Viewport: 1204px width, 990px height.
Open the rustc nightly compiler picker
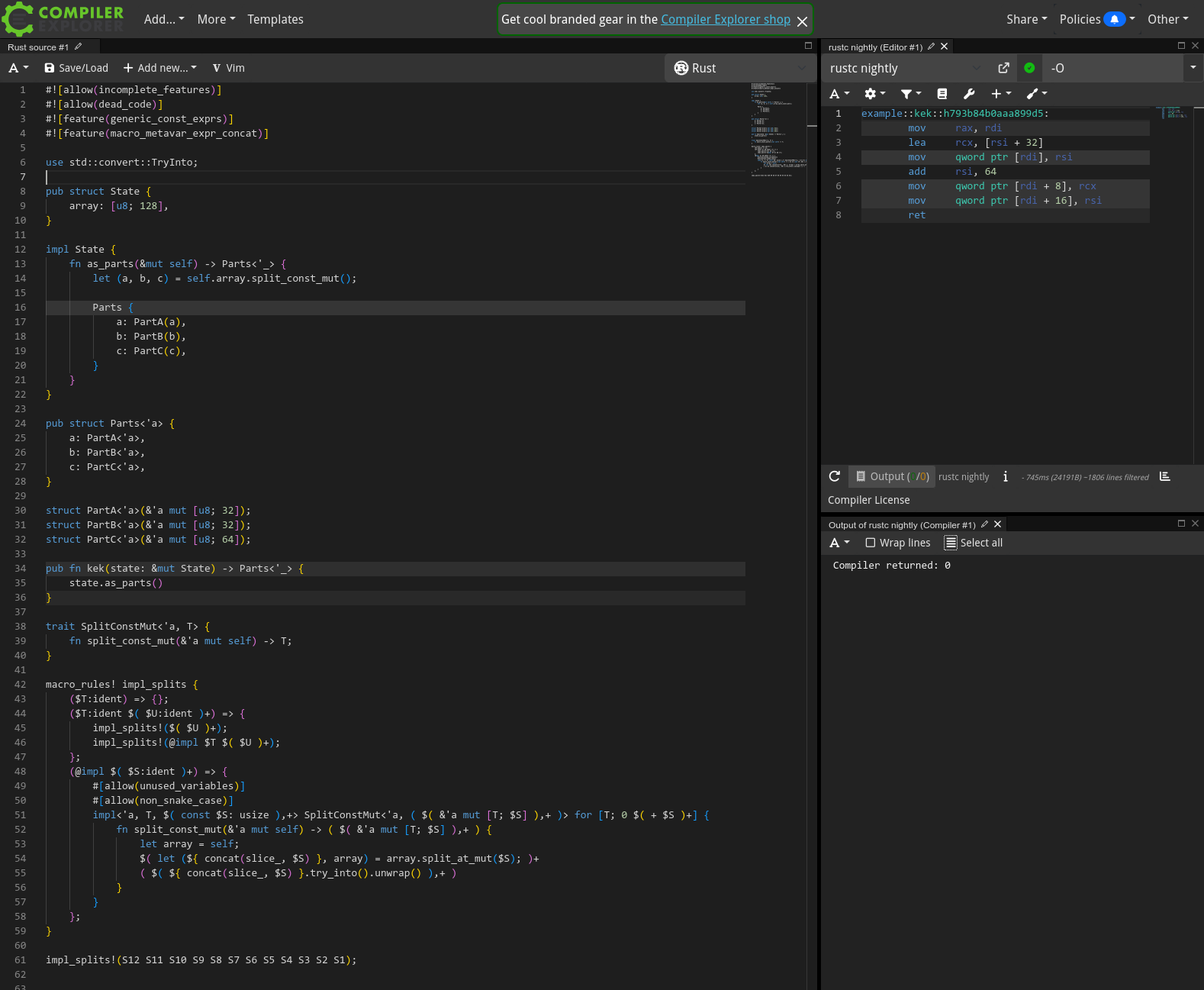point(905,68)
